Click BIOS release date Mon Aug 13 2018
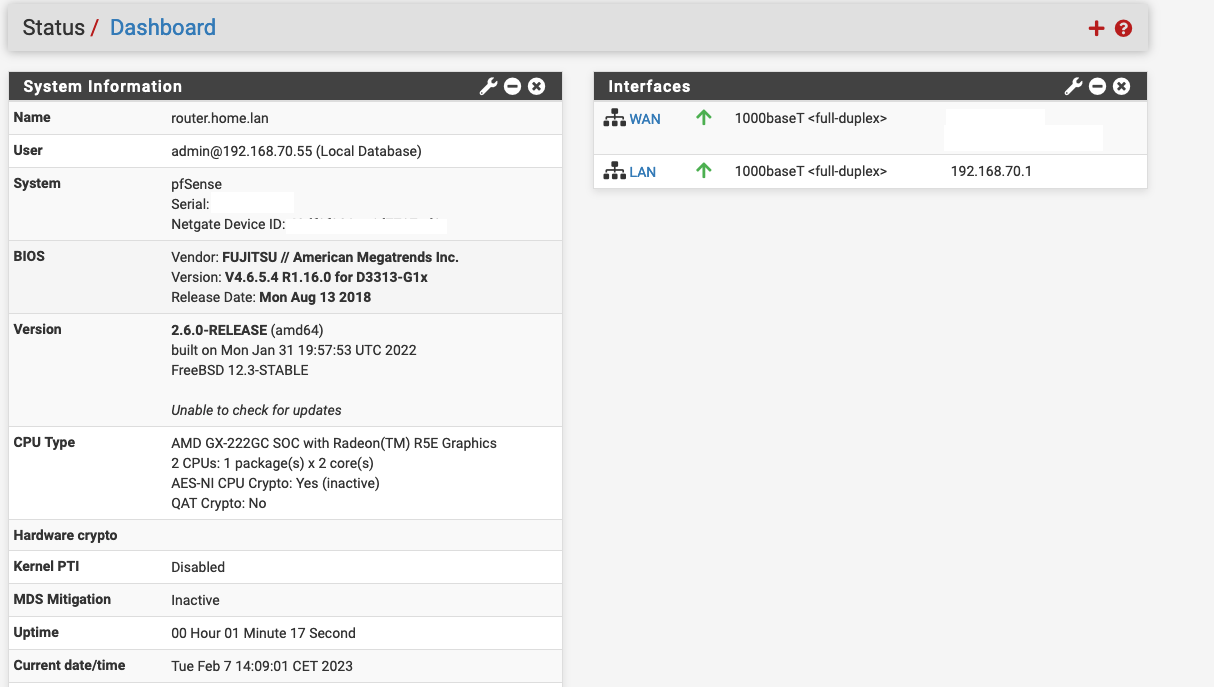Screen dimensions: 1214x687 [x=271, y=297]
